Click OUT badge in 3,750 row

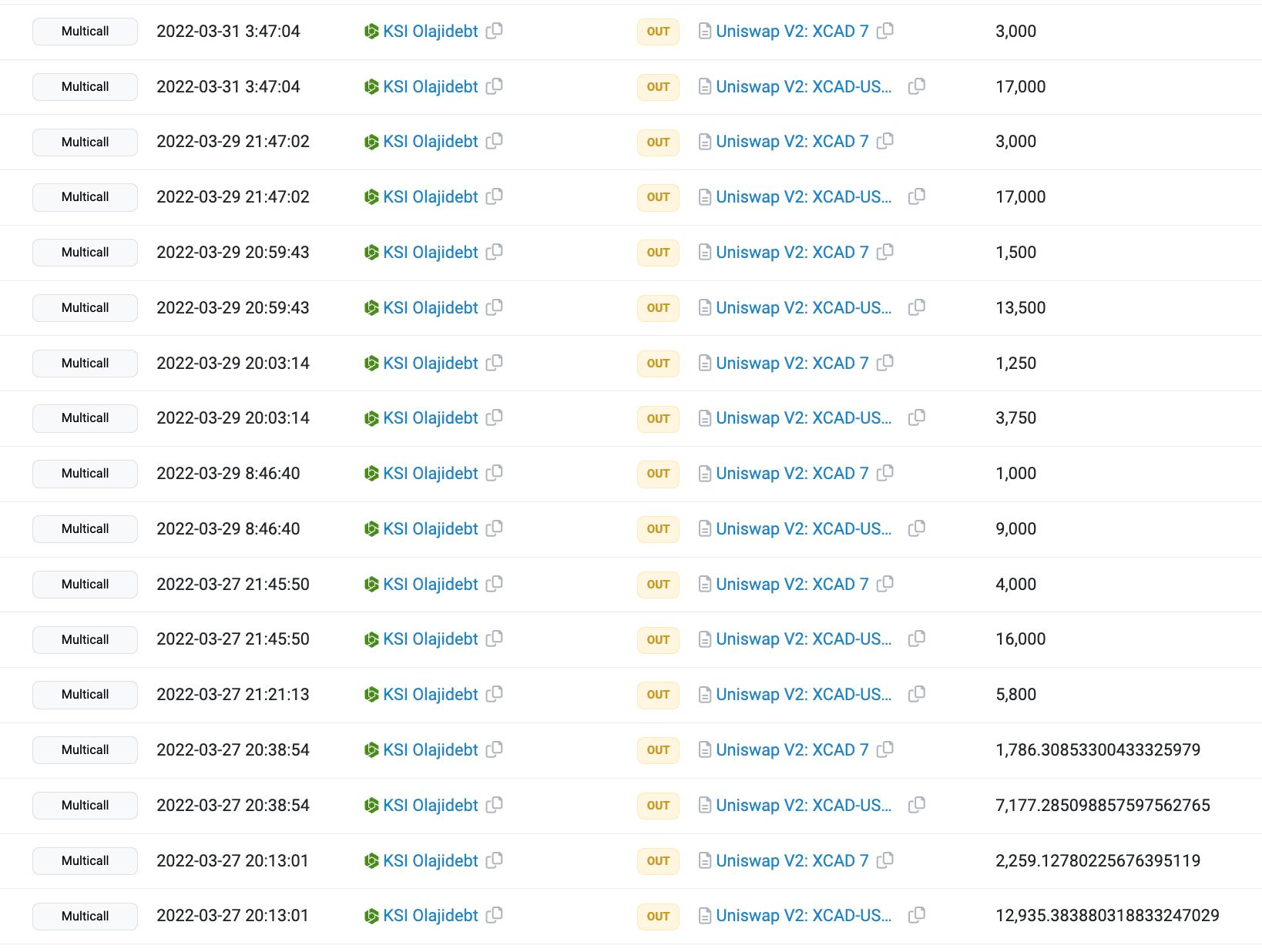point(658,418)
